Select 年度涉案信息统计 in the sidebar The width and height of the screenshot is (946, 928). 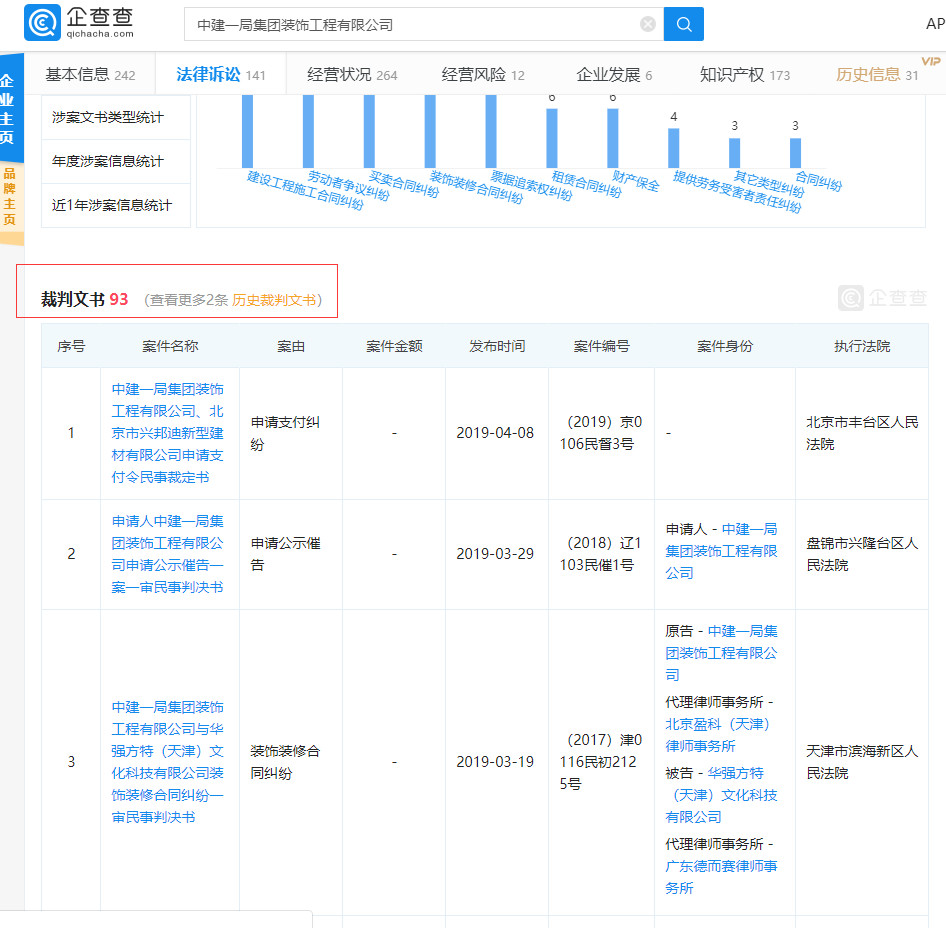(x=116, y=161)
